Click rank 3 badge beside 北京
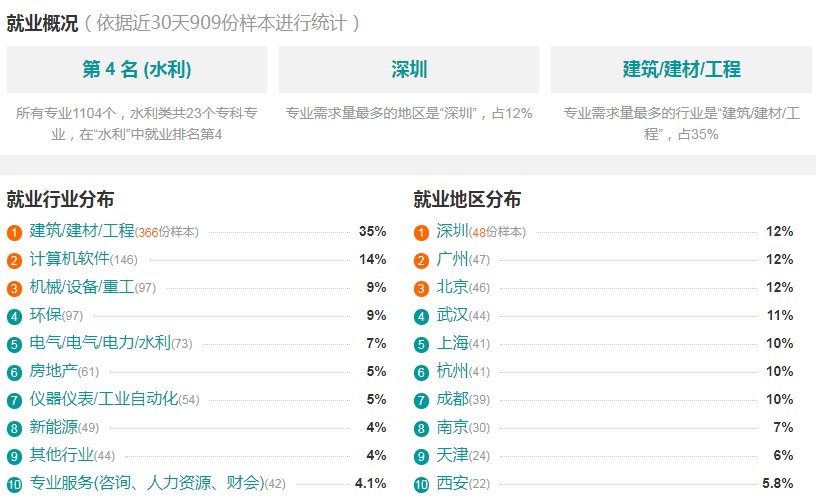This screenshot has width=816, height=500. click(x=422, y=289)
